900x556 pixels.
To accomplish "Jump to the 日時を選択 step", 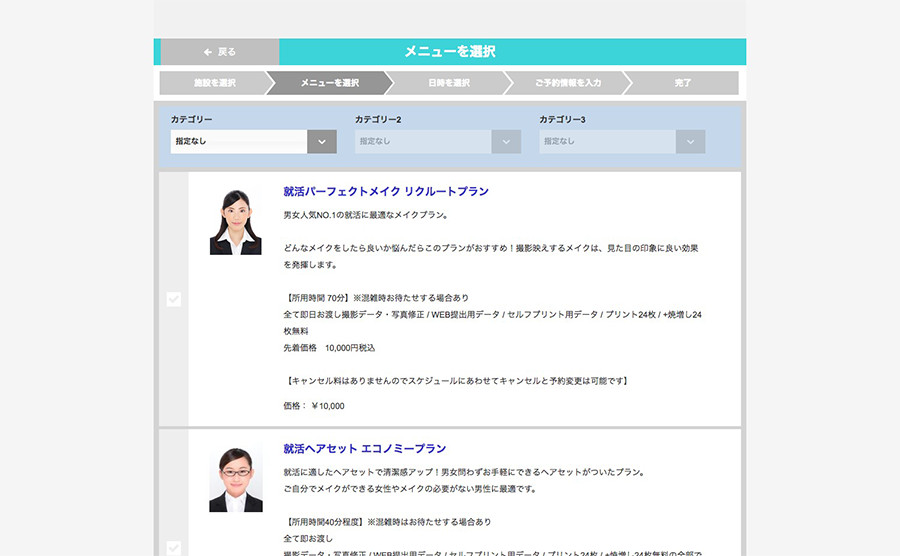I will tap(448, 83).
